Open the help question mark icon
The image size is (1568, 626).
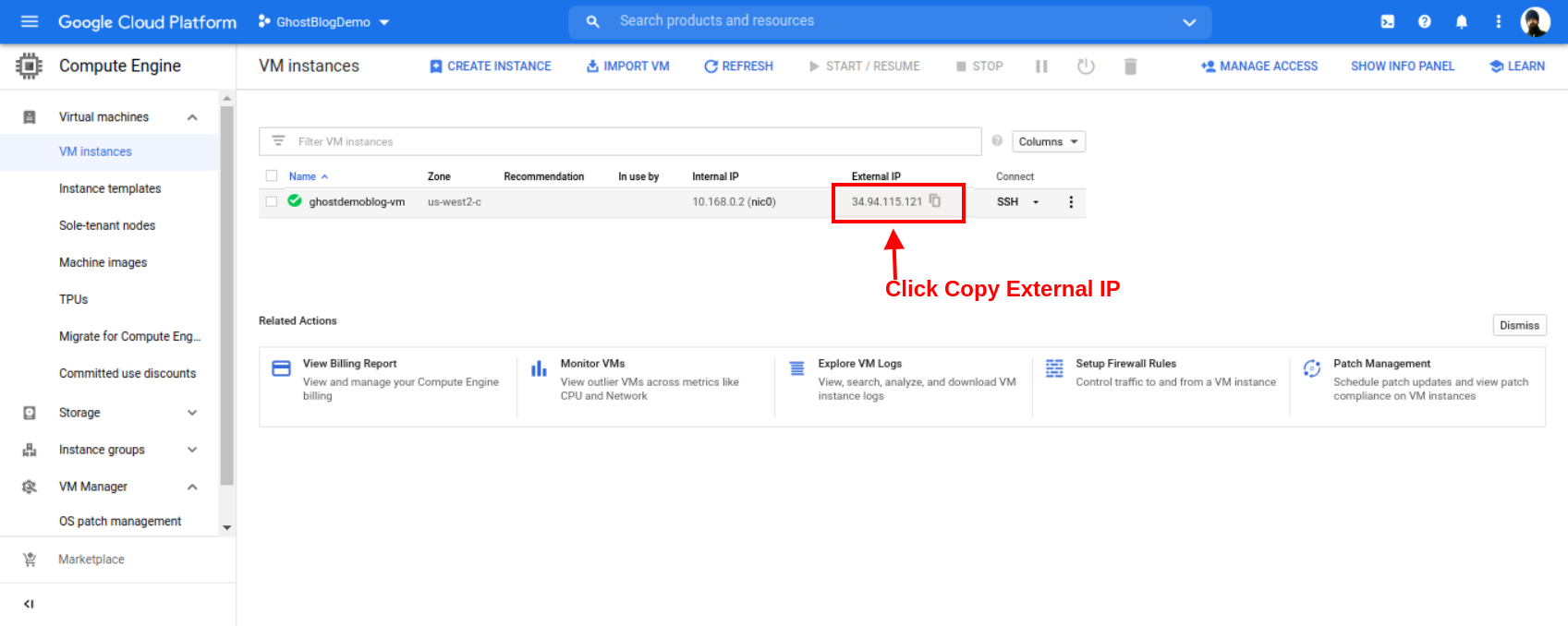click(1425, 21)
